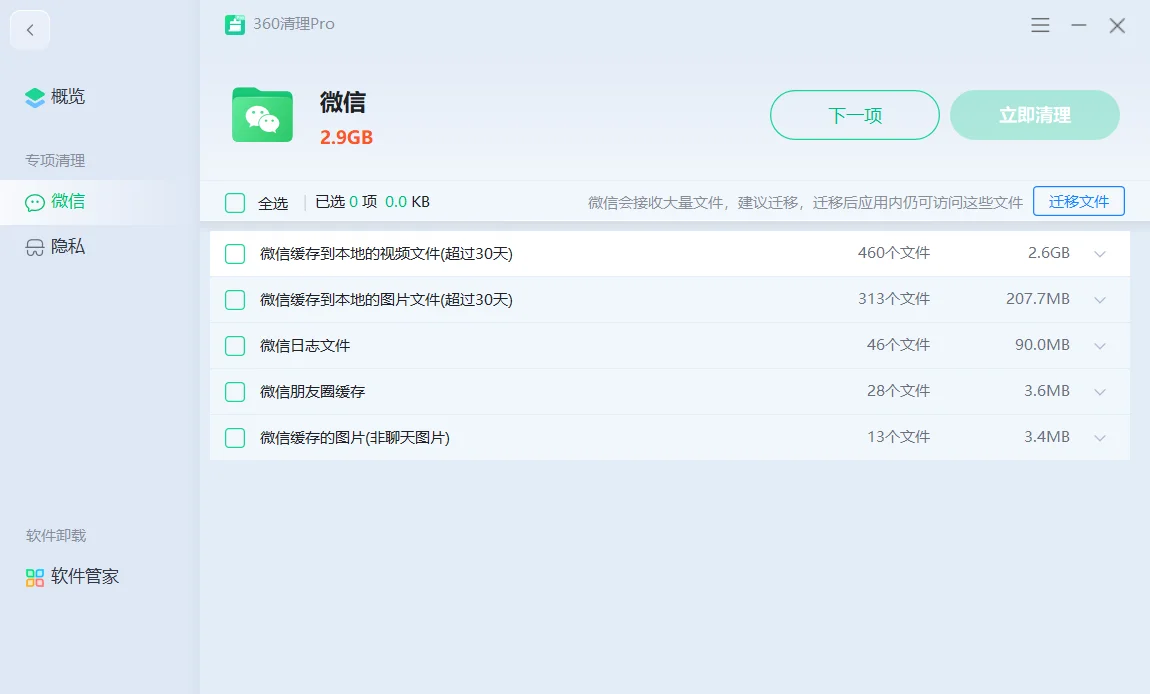
Task: Click the 2.9GB total size text
Action: (346, 138)
